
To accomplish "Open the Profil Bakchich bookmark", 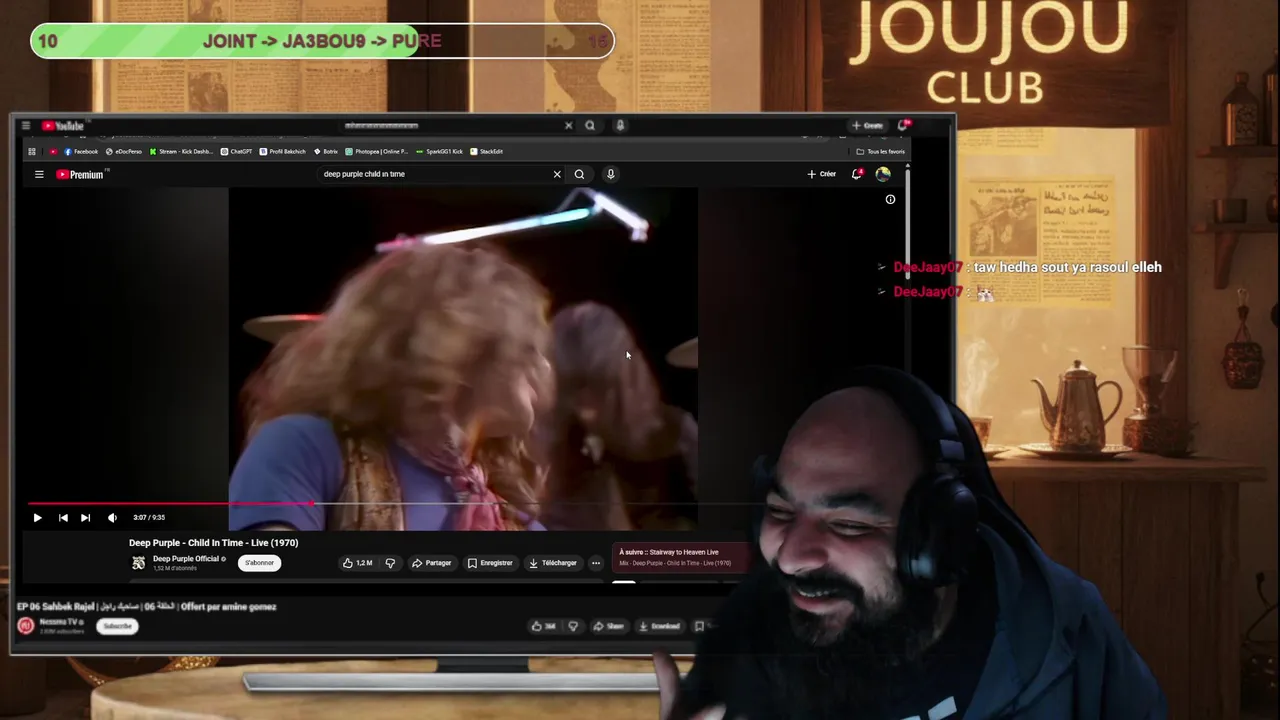I will coord(283,152).
